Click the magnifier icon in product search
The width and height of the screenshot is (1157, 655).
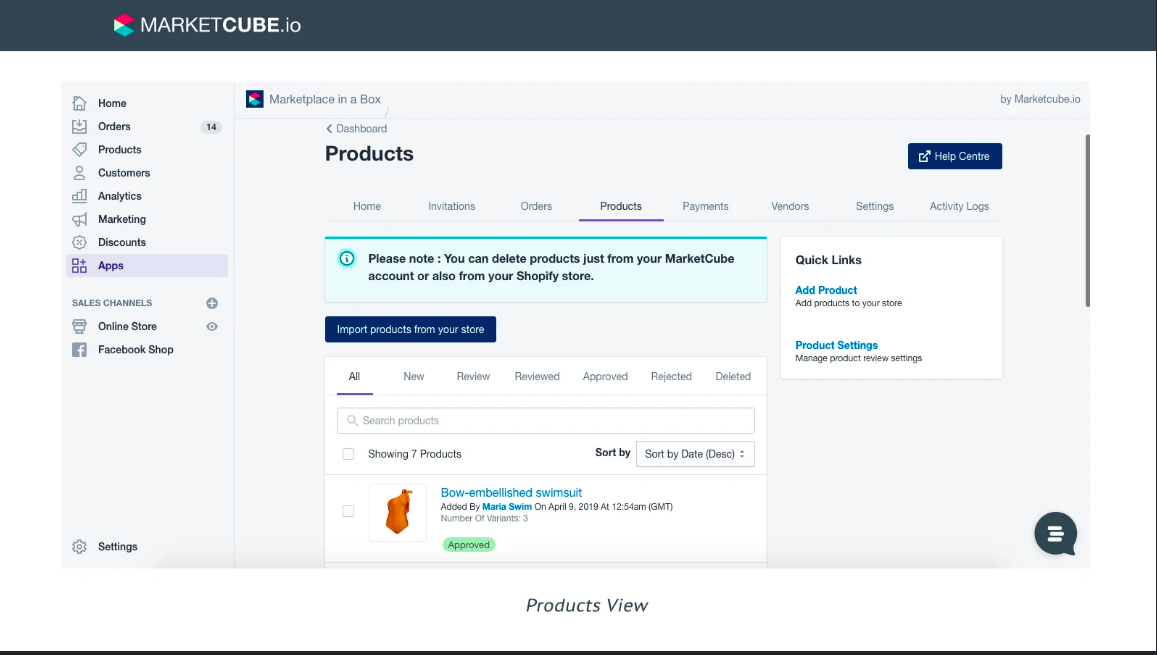352,420
